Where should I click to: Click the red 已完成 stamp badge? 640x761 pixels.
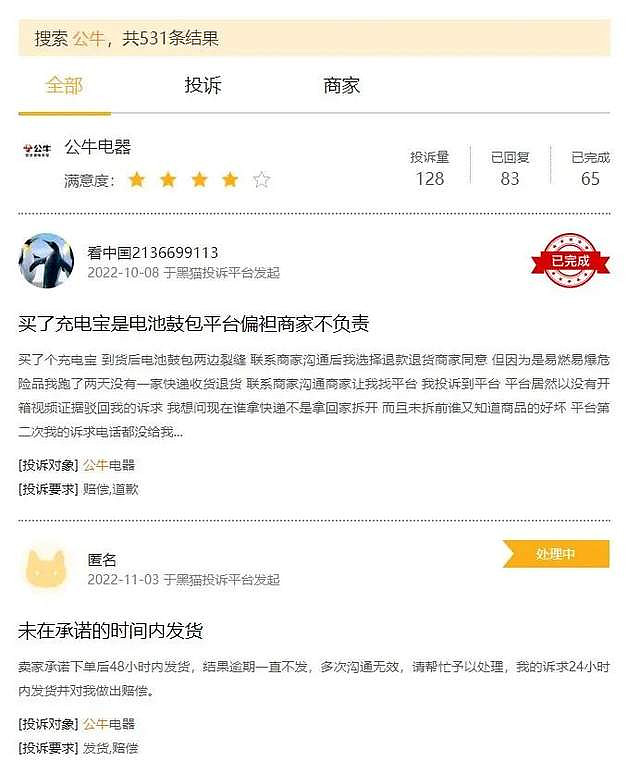click(570, 261)
